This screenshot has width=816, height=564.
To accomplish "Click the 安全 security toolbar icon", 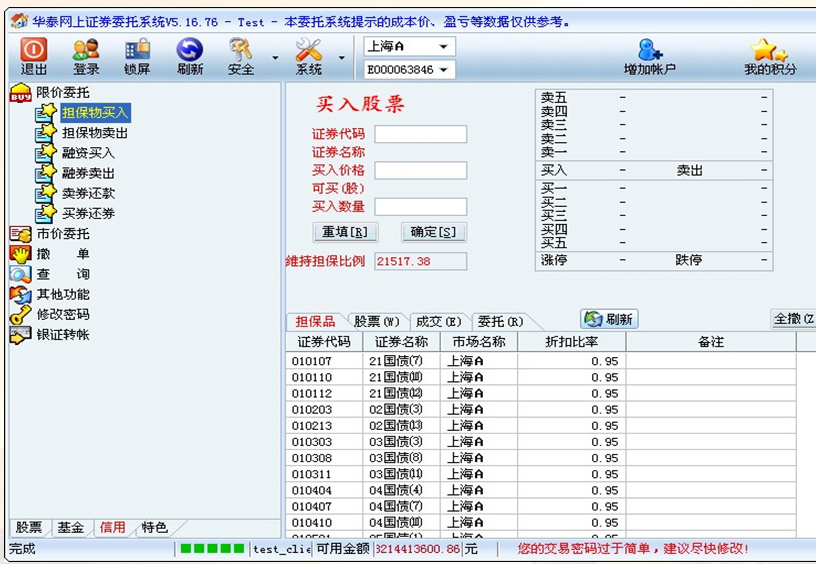I will coord(240,56).
